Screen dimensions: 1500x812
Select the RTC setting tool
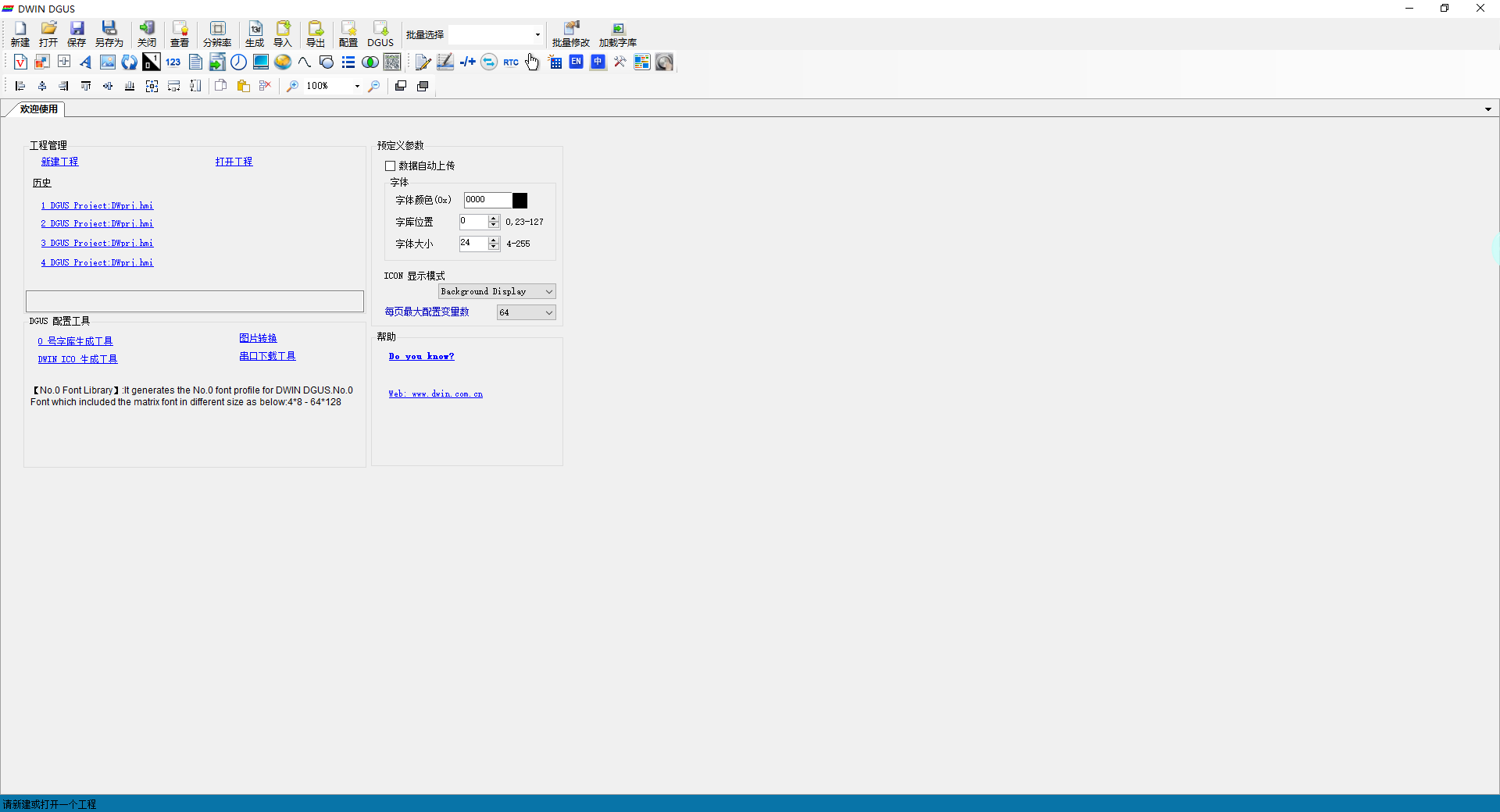[x=511, y=62]
